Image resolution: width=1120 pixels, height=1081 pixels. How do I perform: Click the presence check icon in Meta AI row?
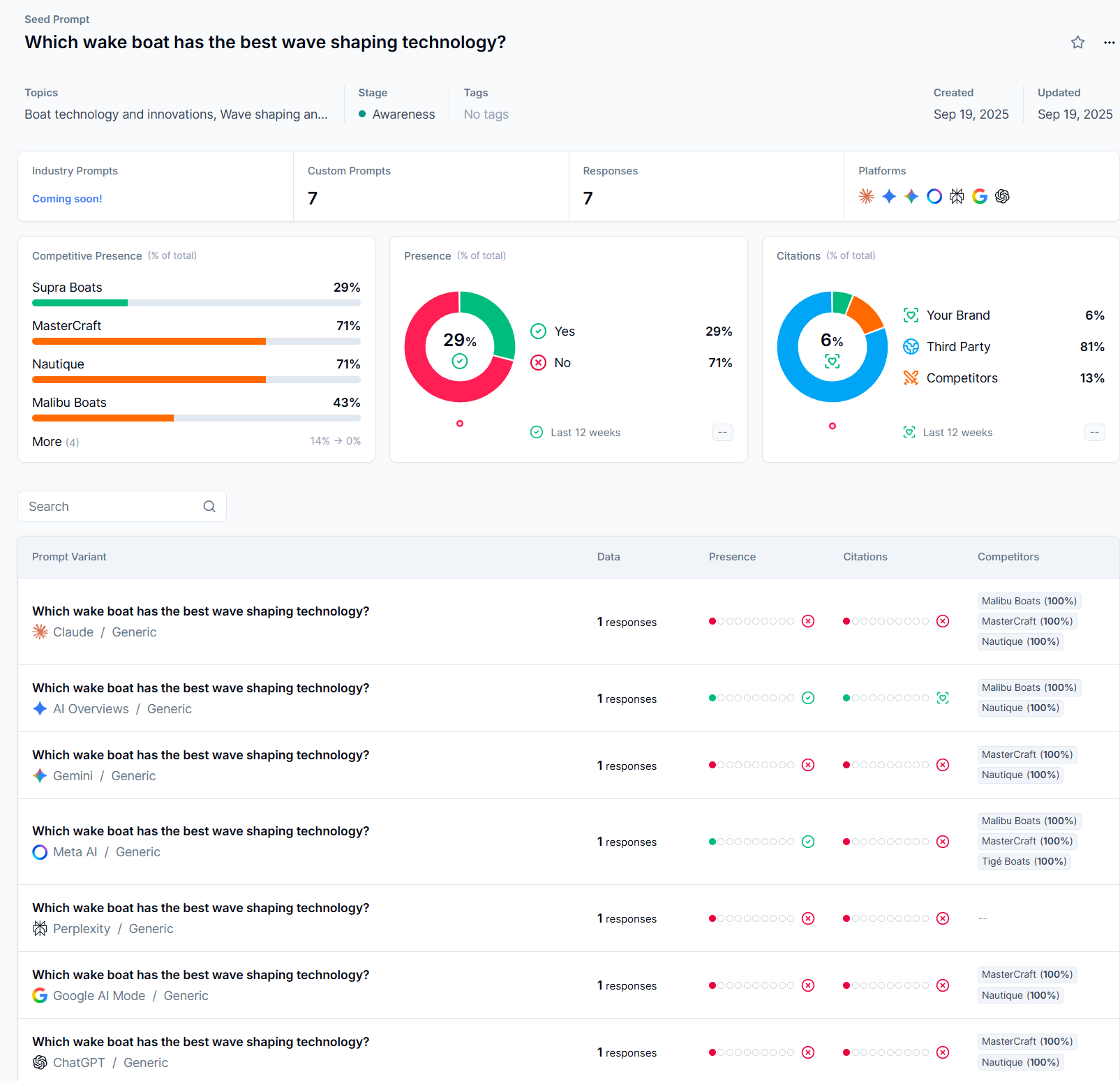(808, 842)
